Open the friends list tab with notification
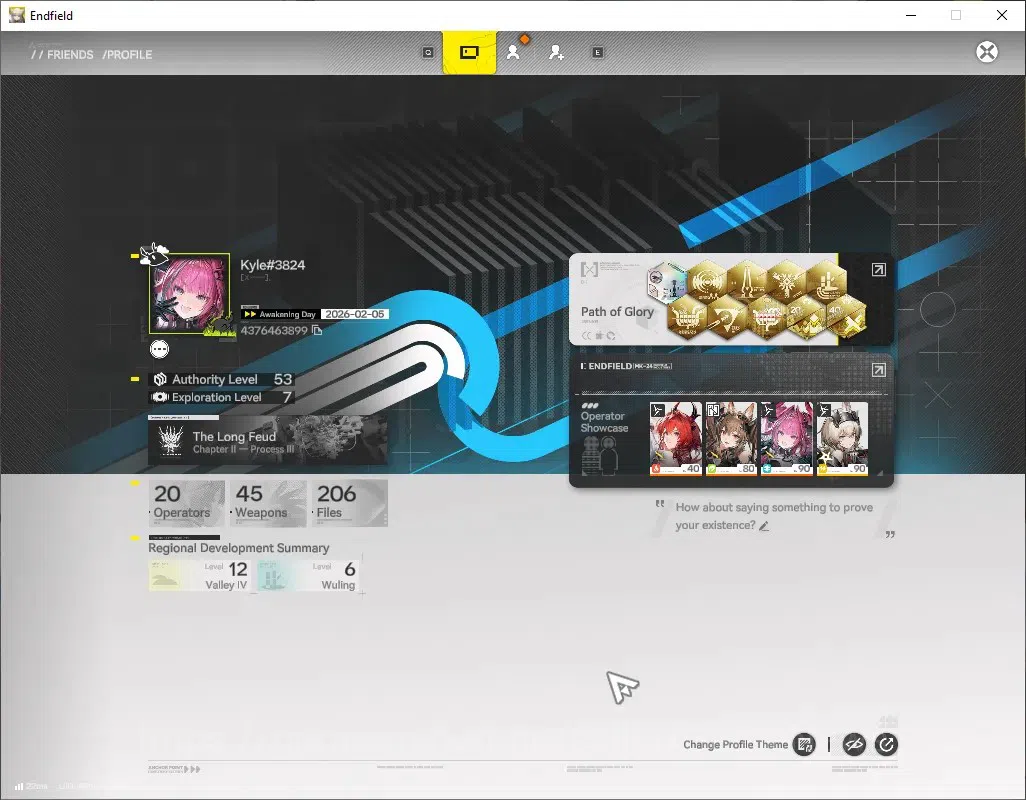The image size is (1026, 800). [514, 52]
